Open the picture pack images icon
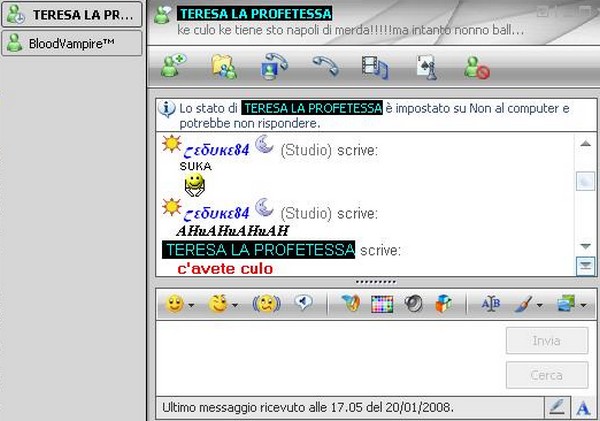600x421 pixels. click(566, 304)
